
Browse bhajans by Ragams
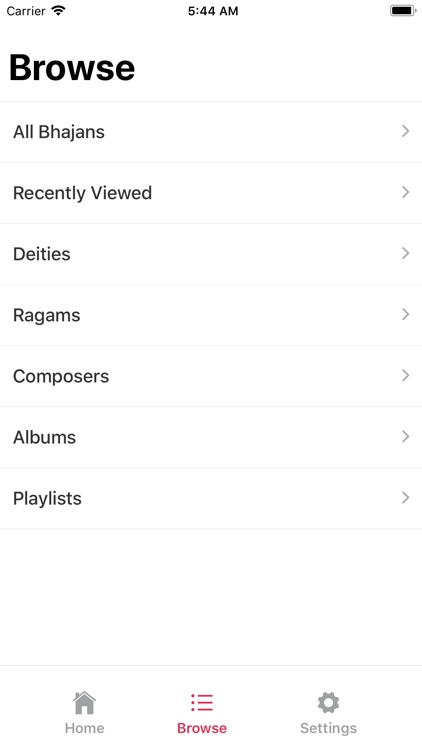point(211,315)
